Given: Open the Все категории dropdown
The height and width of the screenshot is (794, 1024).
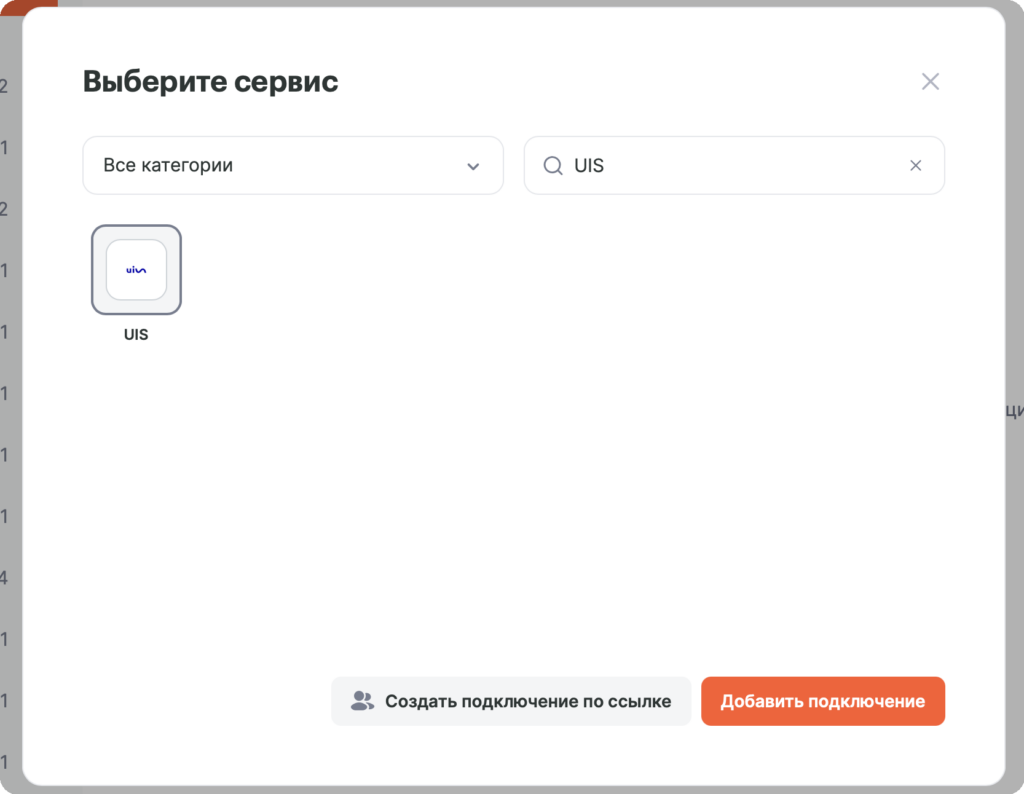Looking at the screenshot, I should tap(293, 165).
